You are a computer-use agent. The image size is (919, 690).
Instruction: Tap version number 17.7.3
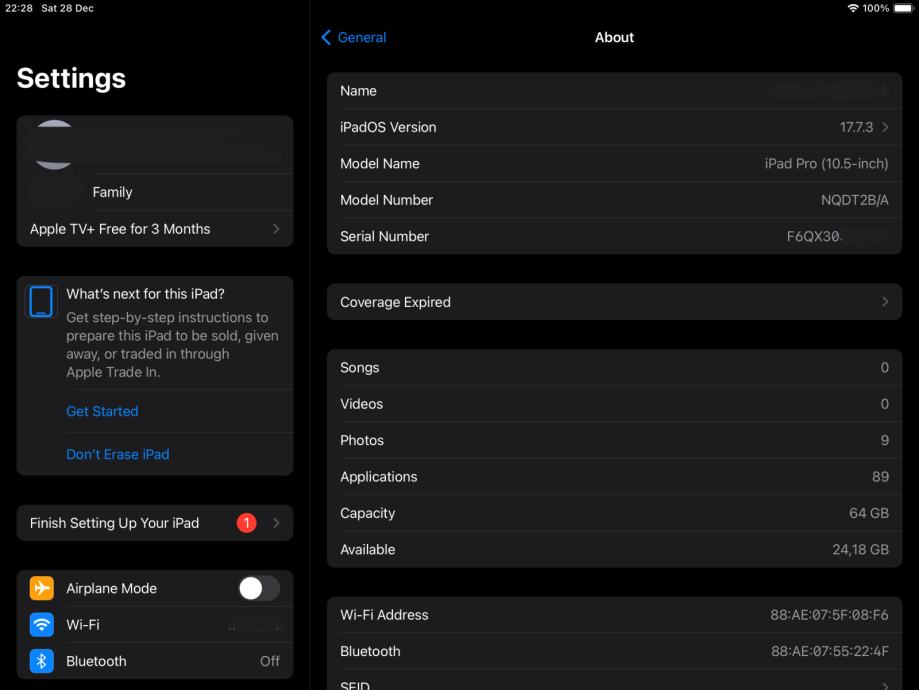pyautogui.click(x=856, y=127)
